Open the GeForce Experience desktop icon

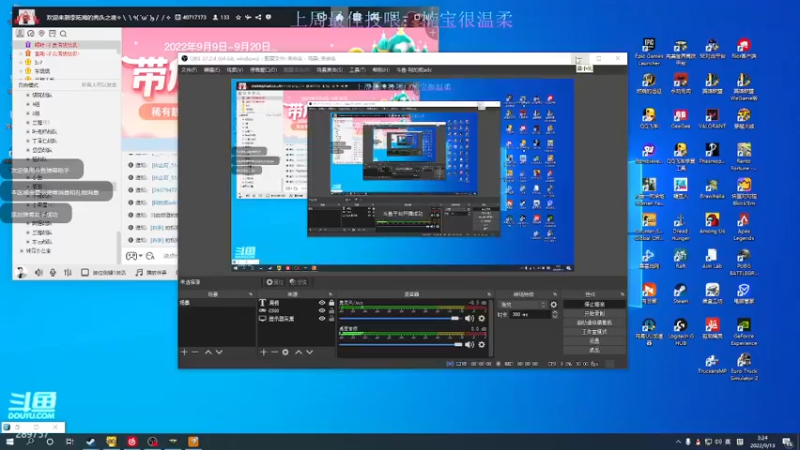(743, 332)
